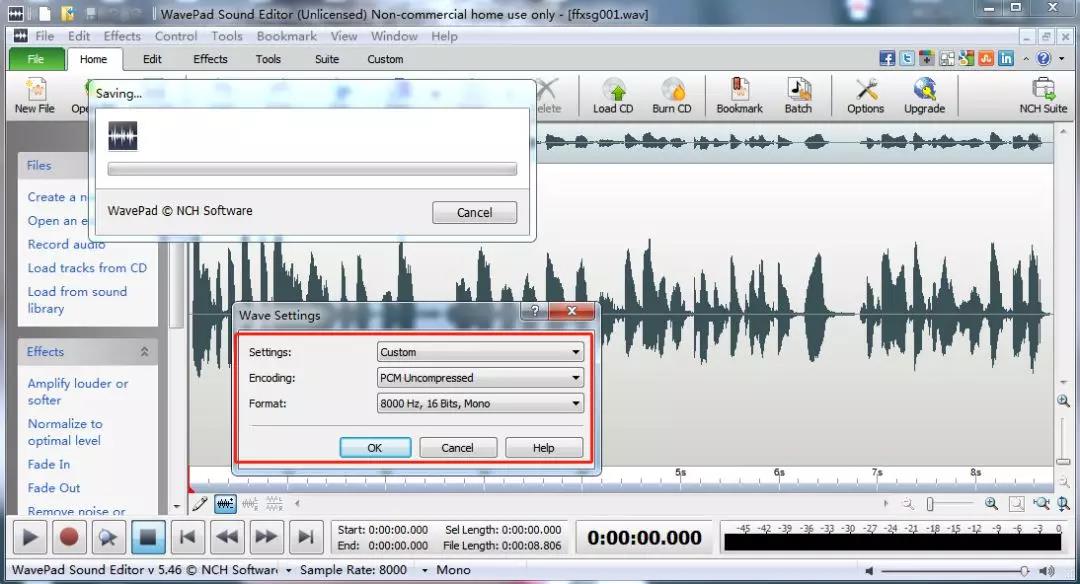Image resolution: width=1080 pixels, height=584 pixels.
Task: Click the New File toolbar icon
Action: click(34, 96)
